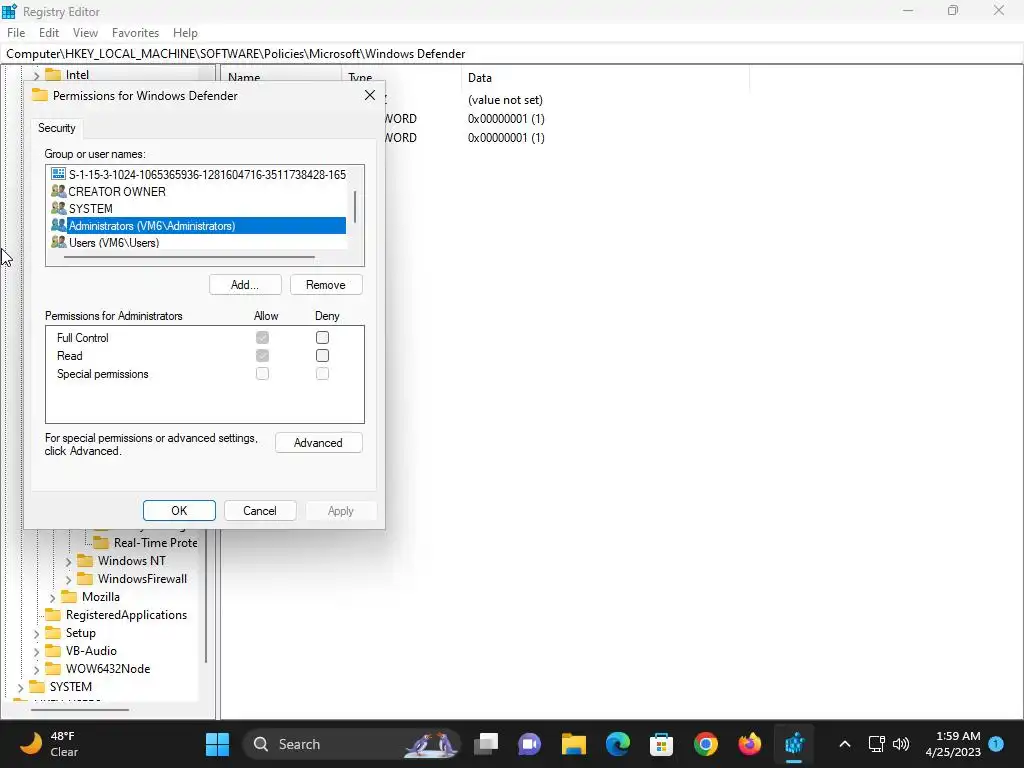Click the WOW6432Node folder icon
This screenshot has width=1024, height=768.
point(53,669)
